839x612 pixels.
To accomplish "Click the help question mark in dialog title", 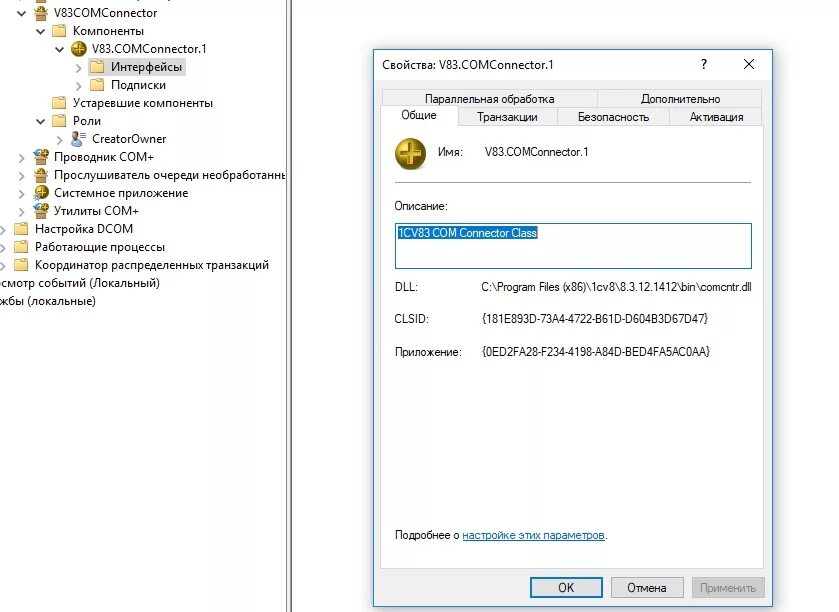I will 704,64.
